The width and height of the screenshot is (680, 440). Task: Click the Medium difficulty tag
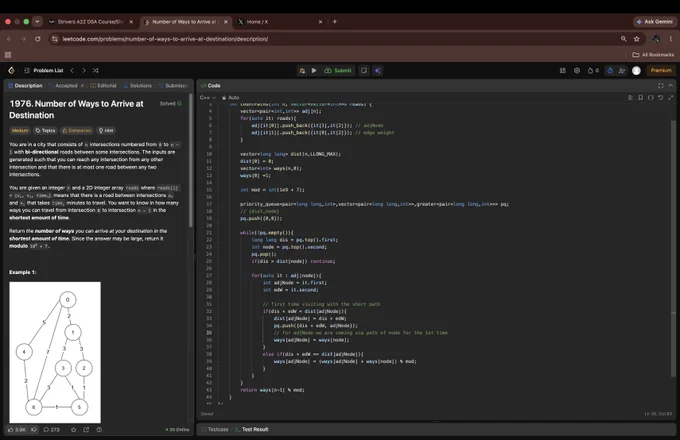[20, 130]
